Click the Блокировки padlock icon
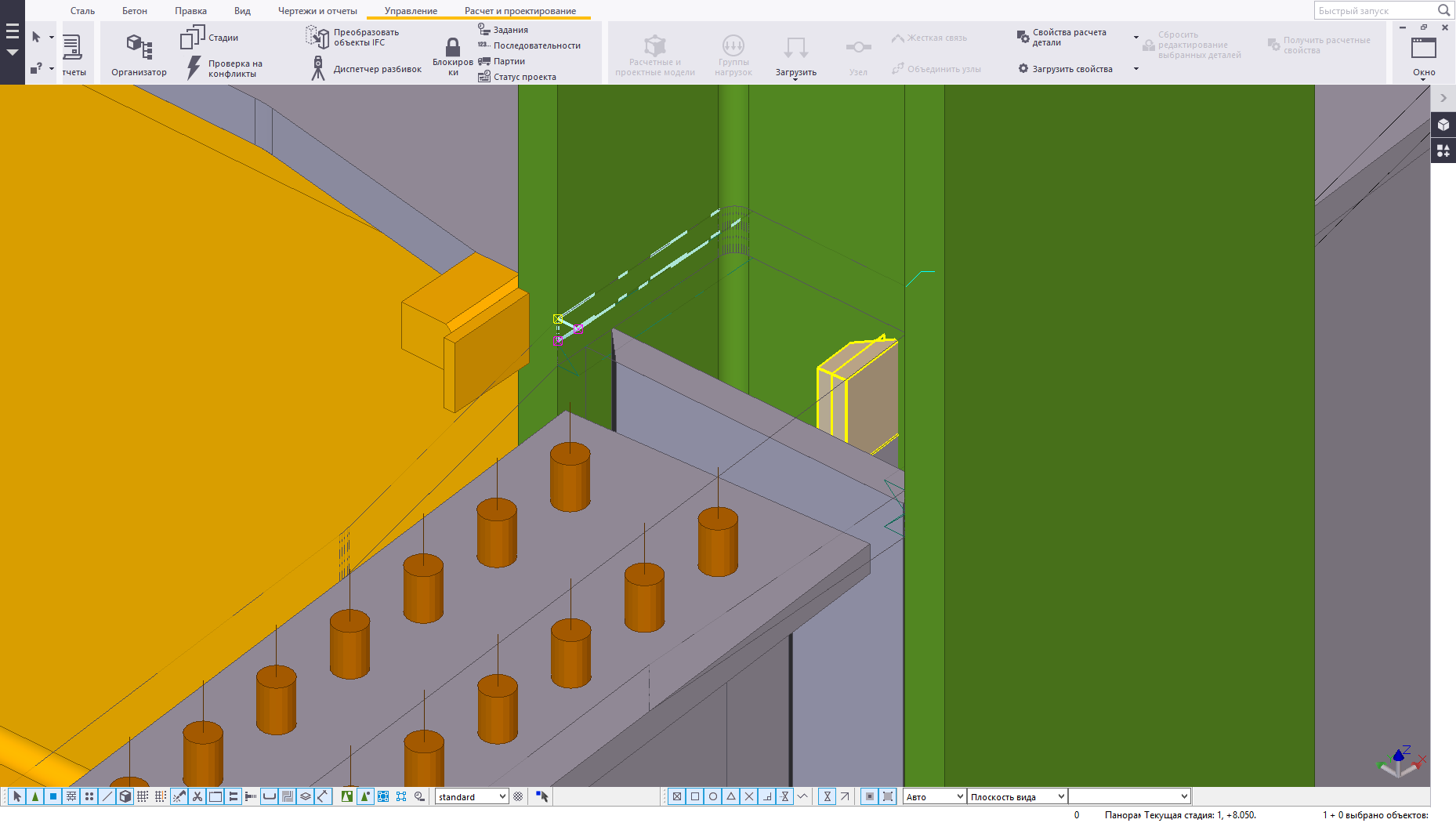Screen dimensions: 1456x823 [452, 47]
